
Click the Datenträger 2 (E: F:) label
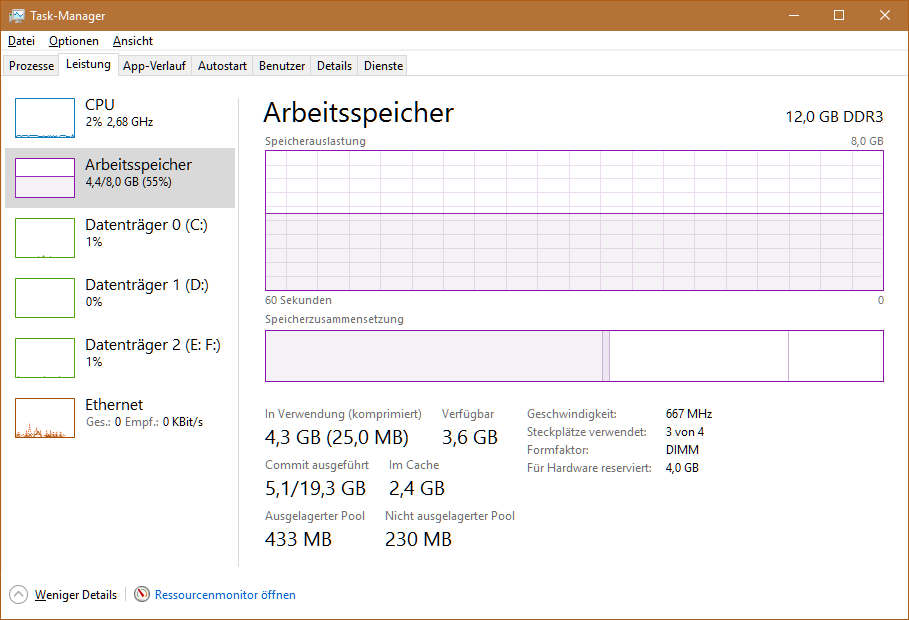153,345
